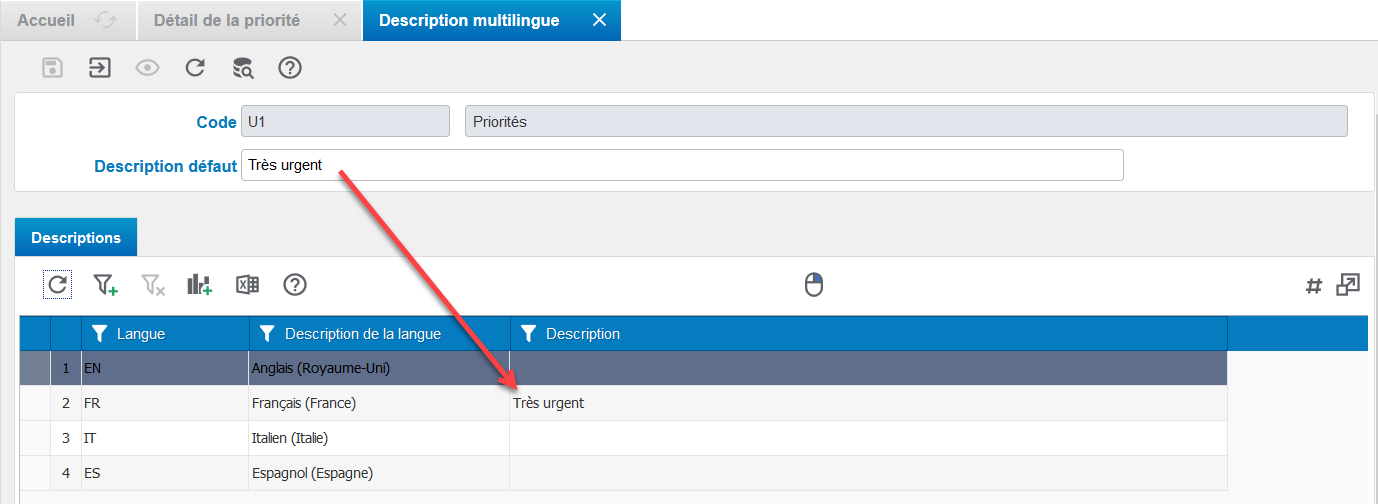Click the refresh icon in top toolbar

pyautogui.click(x=195, y=68)
